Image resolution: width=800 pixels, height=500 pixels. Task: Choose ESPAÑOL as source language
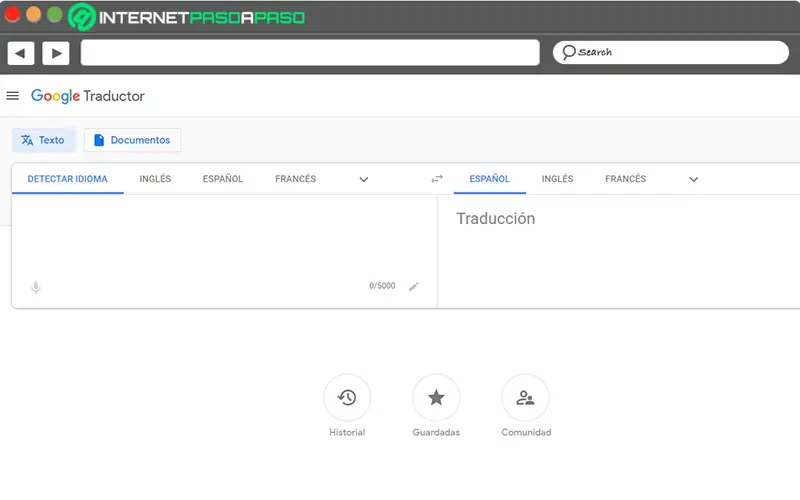click(x=222, y=179)
